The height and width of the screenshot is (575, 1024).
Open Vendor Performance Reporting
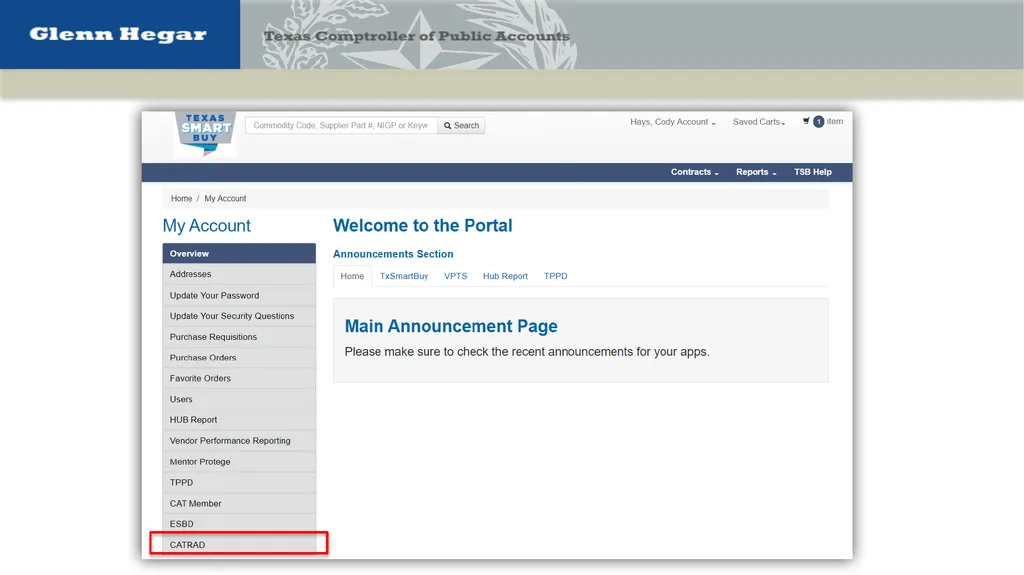coord(239,441)
